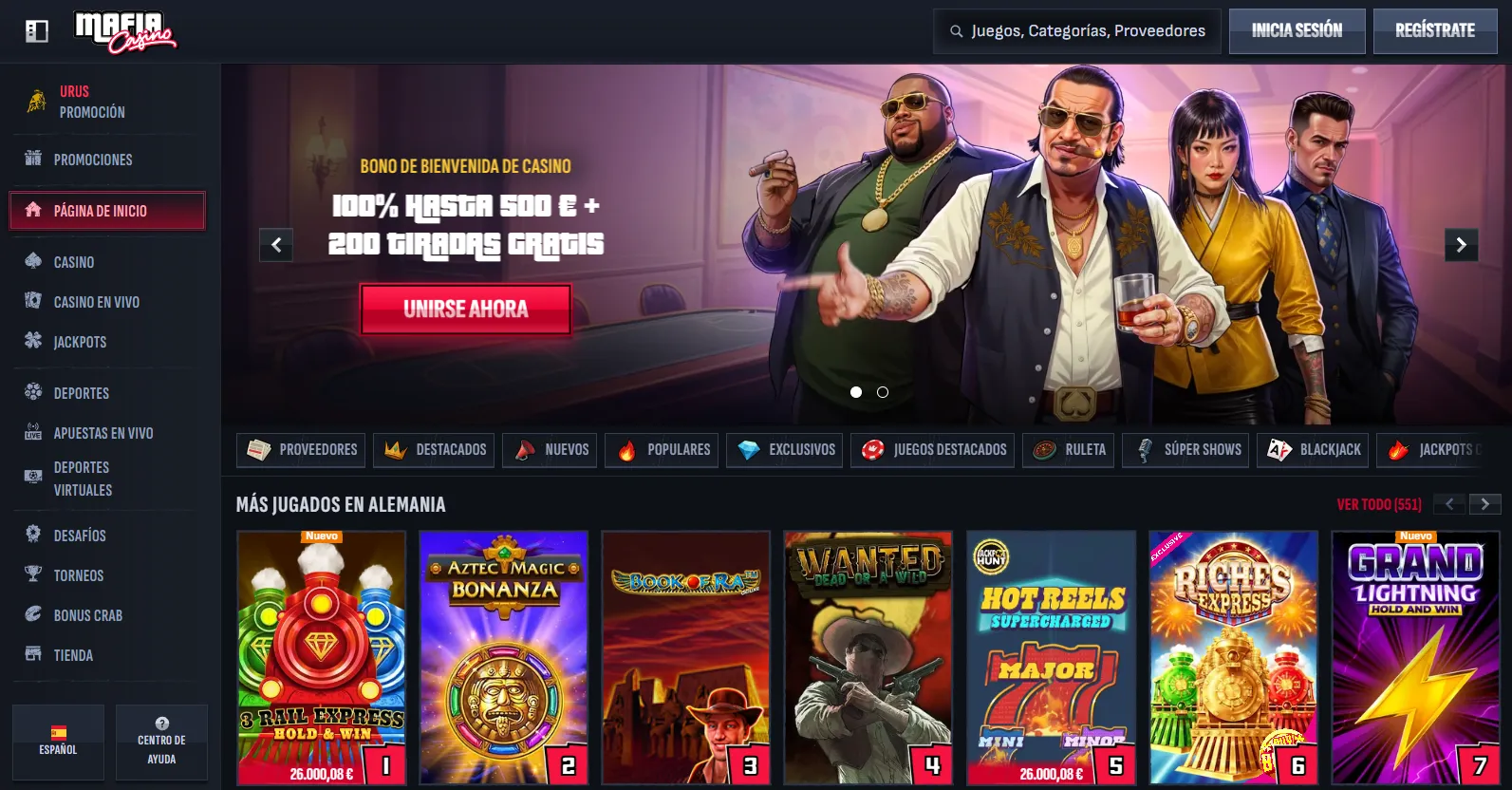Open Bonus Crab icon
The image size is (1512, 790).
tap(33, 614)
